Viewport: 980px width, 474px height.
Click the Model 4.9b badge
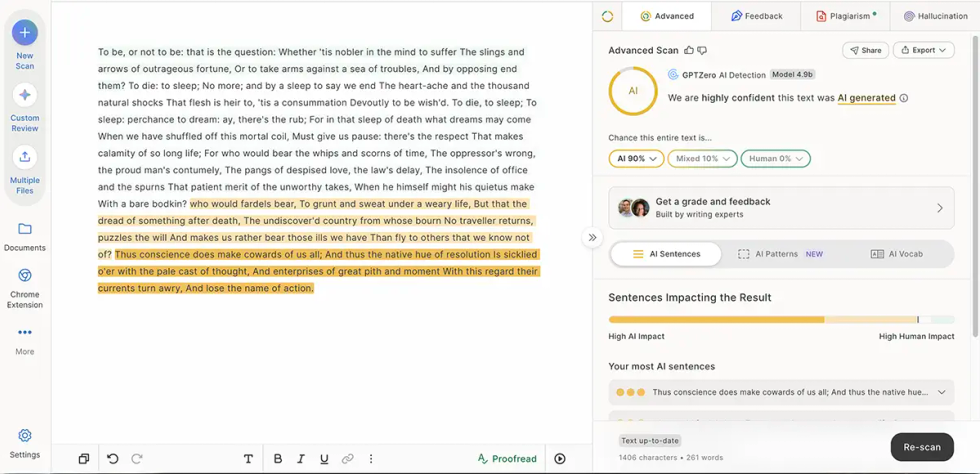point(792,75)
